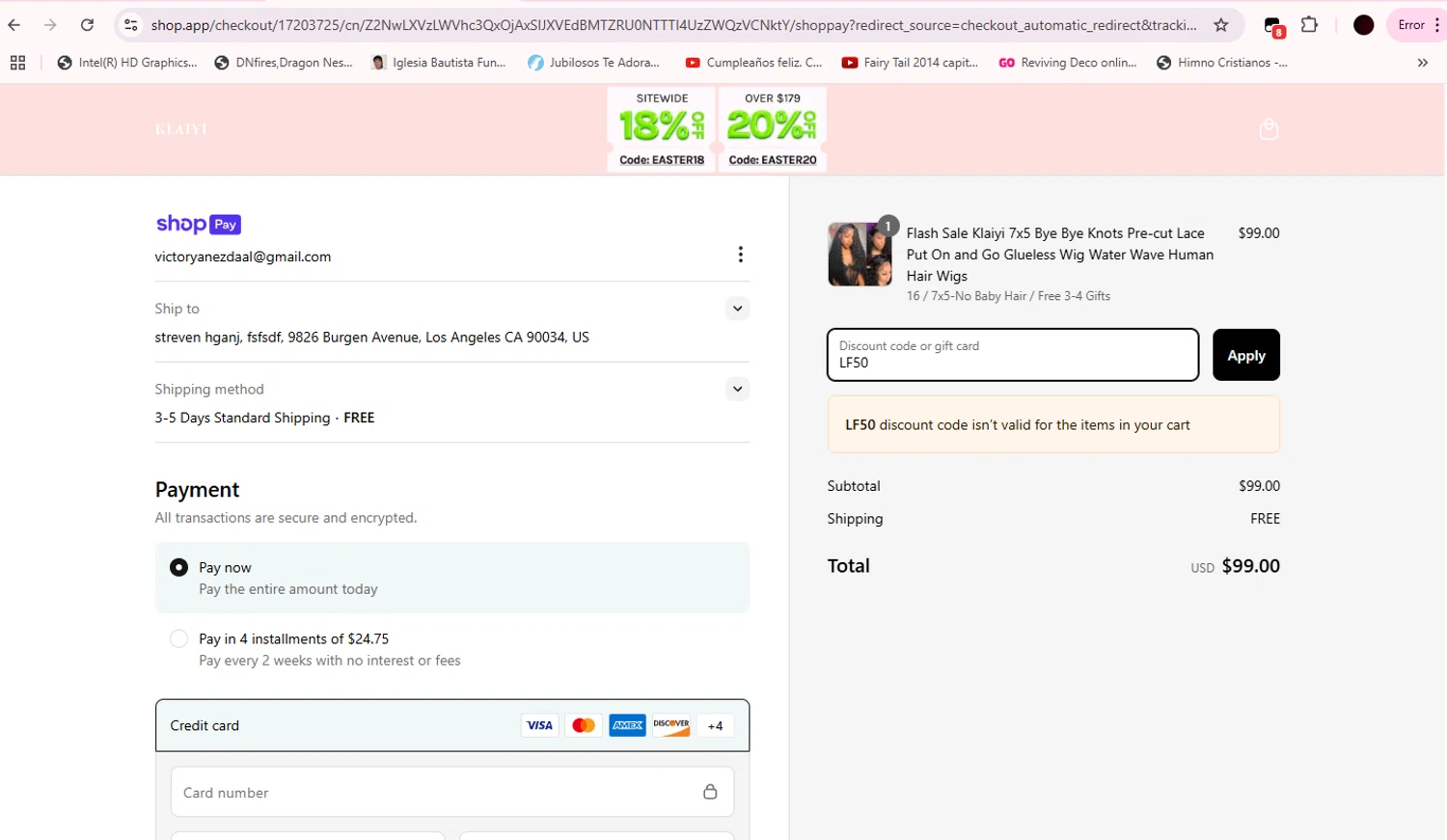The height and width of the screenshot is (840, 1447).
Task: Click the Error menu button
Action: 1416,25
